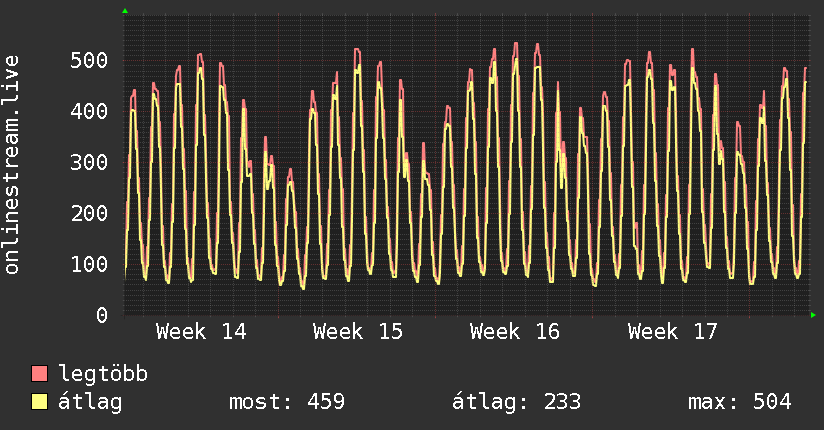Image resolution: width=824 pixels, height=430 pixels.
Task: Click the pink legtöbb legend color swatch
Action: 39,373
